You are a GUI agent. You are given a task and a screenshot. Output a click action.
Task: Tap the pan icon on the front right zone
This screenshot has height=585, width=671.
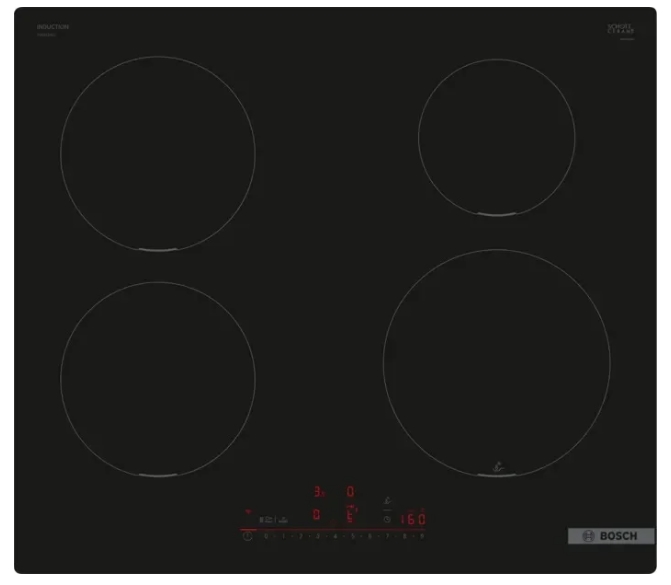coord(497,465)
